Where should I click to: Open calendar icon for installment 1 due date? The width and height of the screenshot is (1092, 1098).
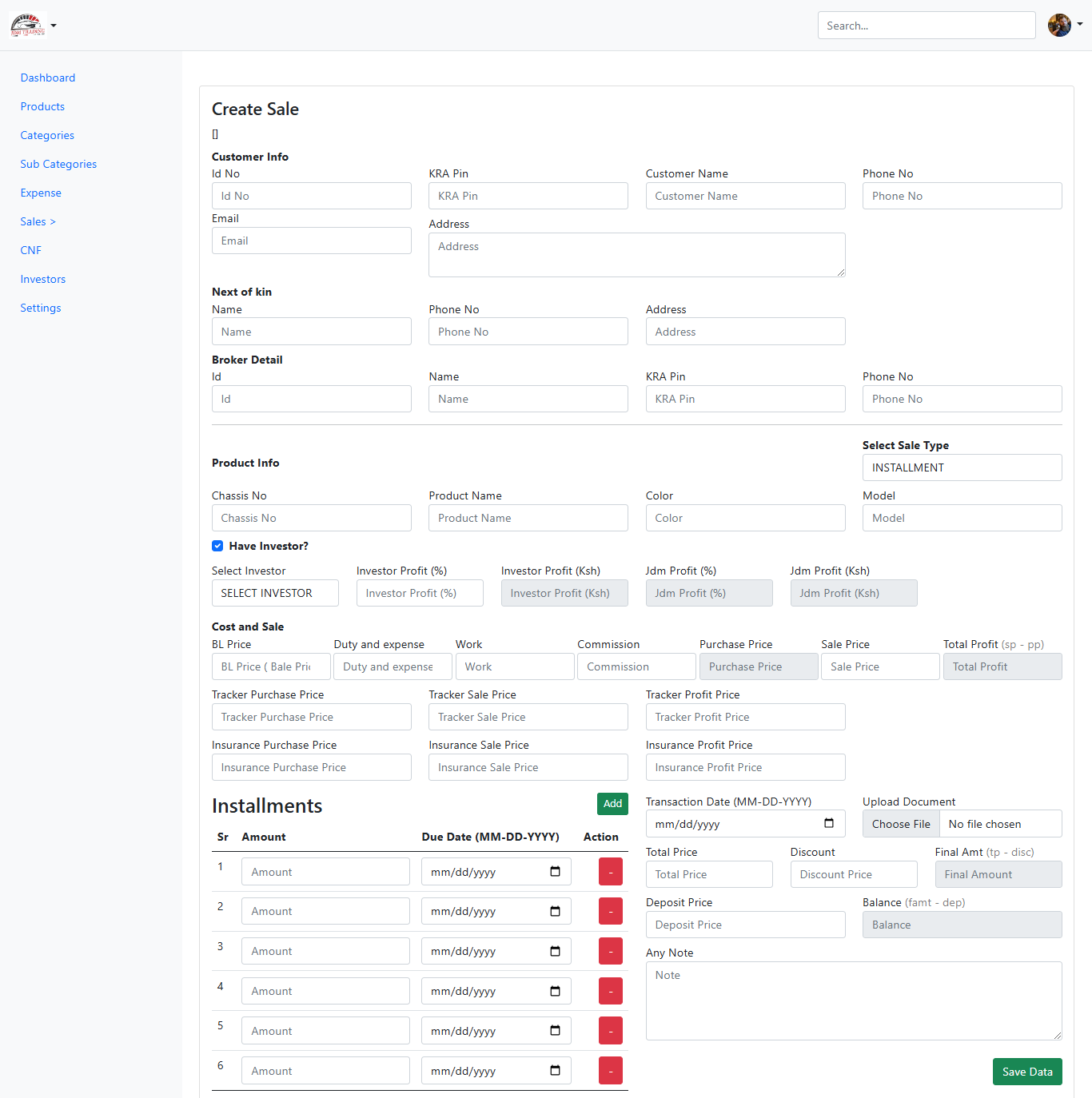[555, 872]
